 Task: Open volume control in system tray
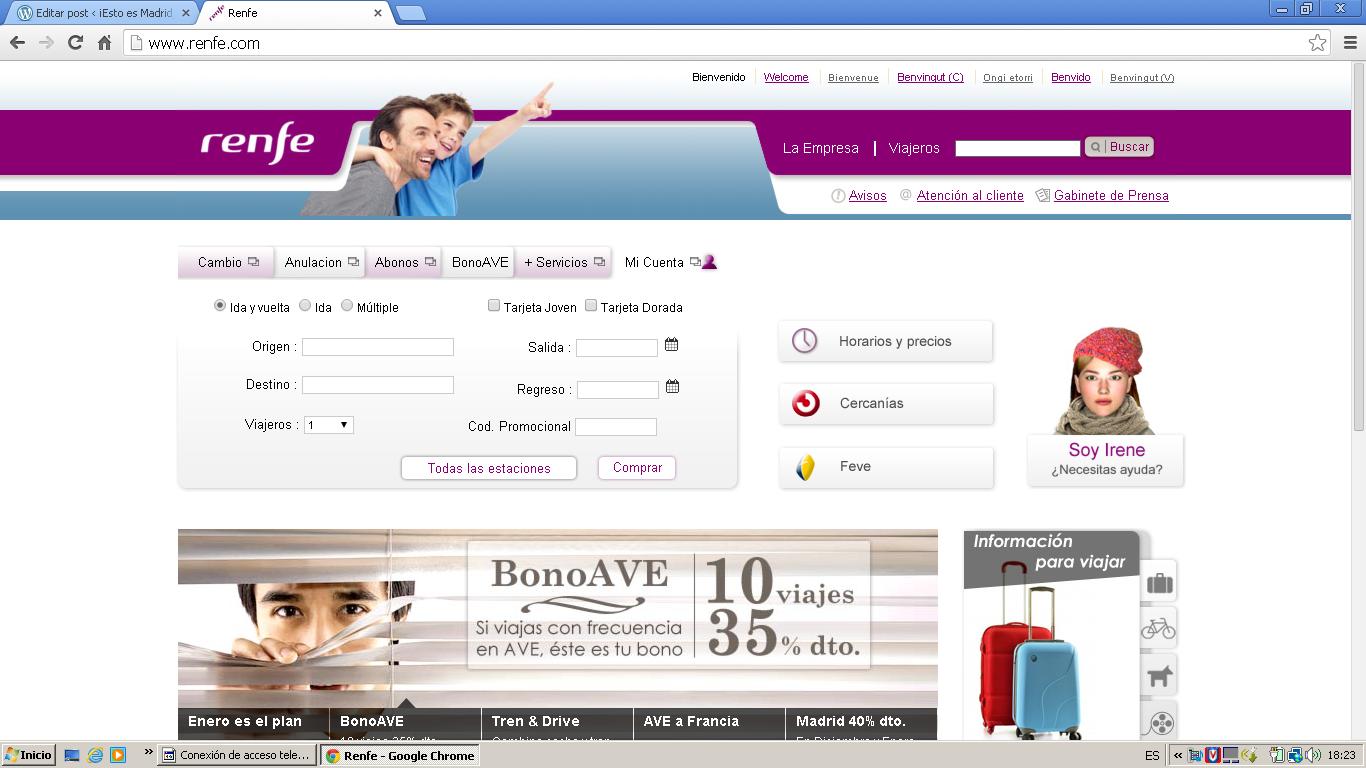(x=1312, y=755)
